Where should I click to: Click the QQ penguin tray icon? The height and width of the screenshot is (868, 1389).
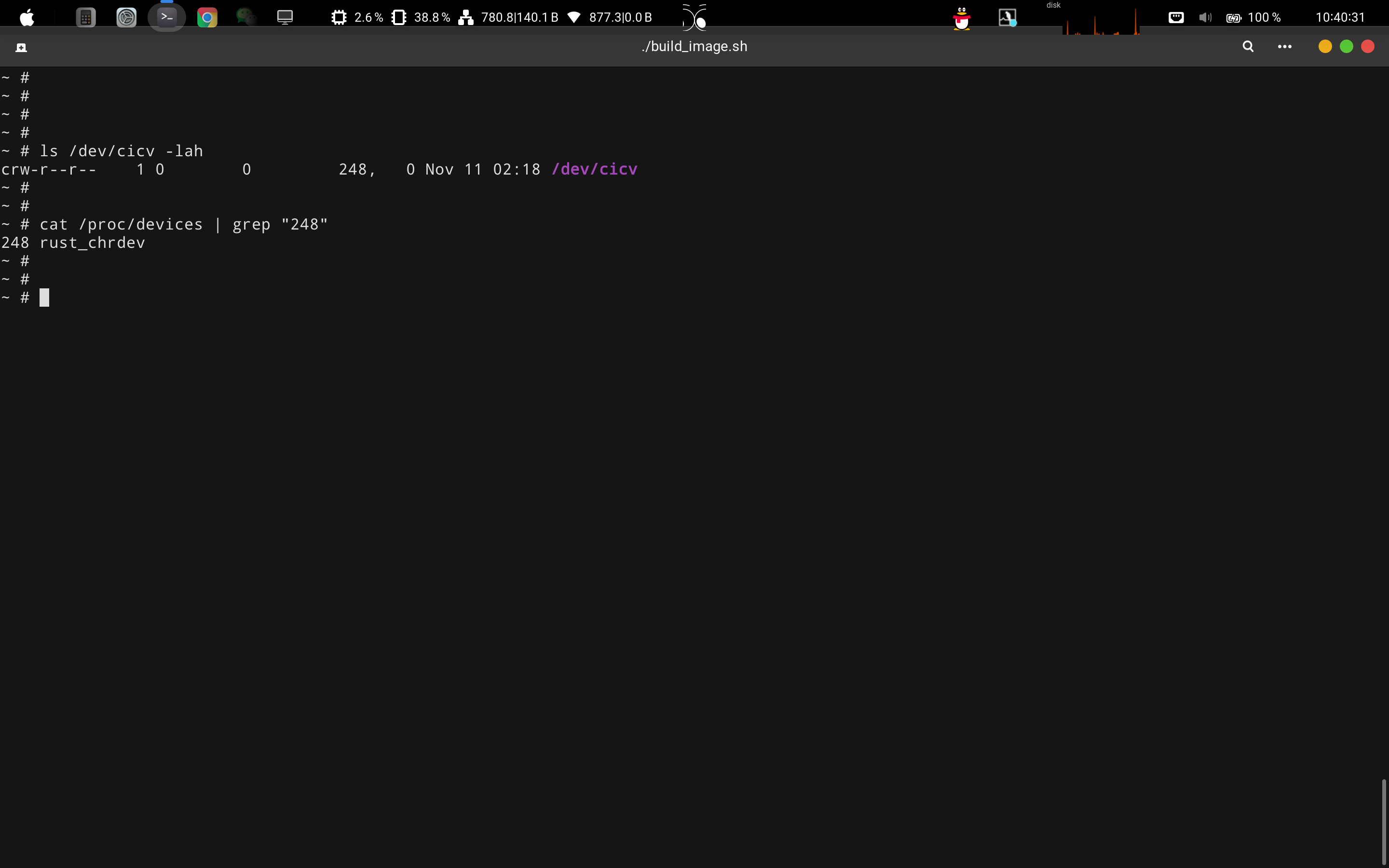[x=961, y=18]
